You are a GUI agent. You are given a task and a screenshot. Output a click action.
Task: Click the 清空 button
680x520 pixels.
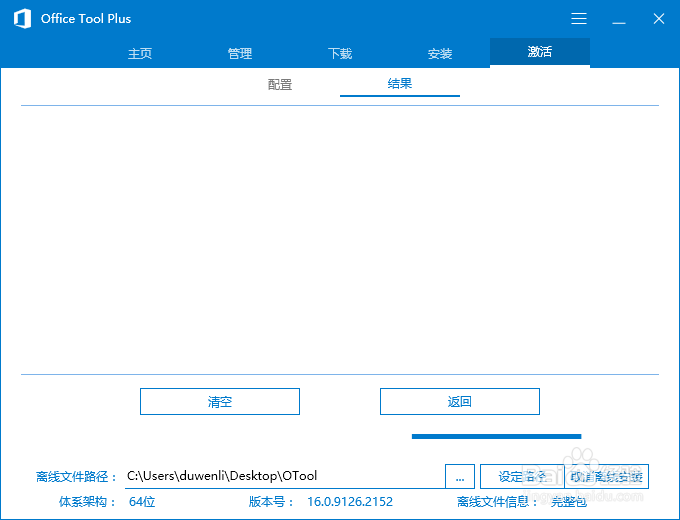[220, 402]
